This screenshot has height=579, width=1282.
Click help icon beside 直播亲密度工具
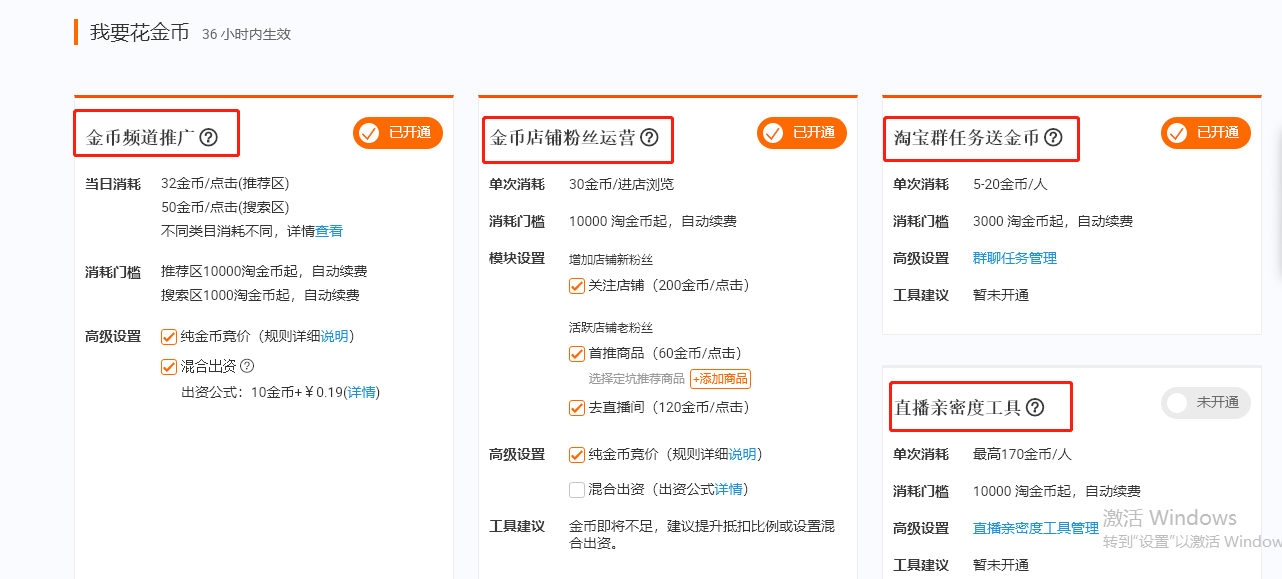tap(1035, 407)
